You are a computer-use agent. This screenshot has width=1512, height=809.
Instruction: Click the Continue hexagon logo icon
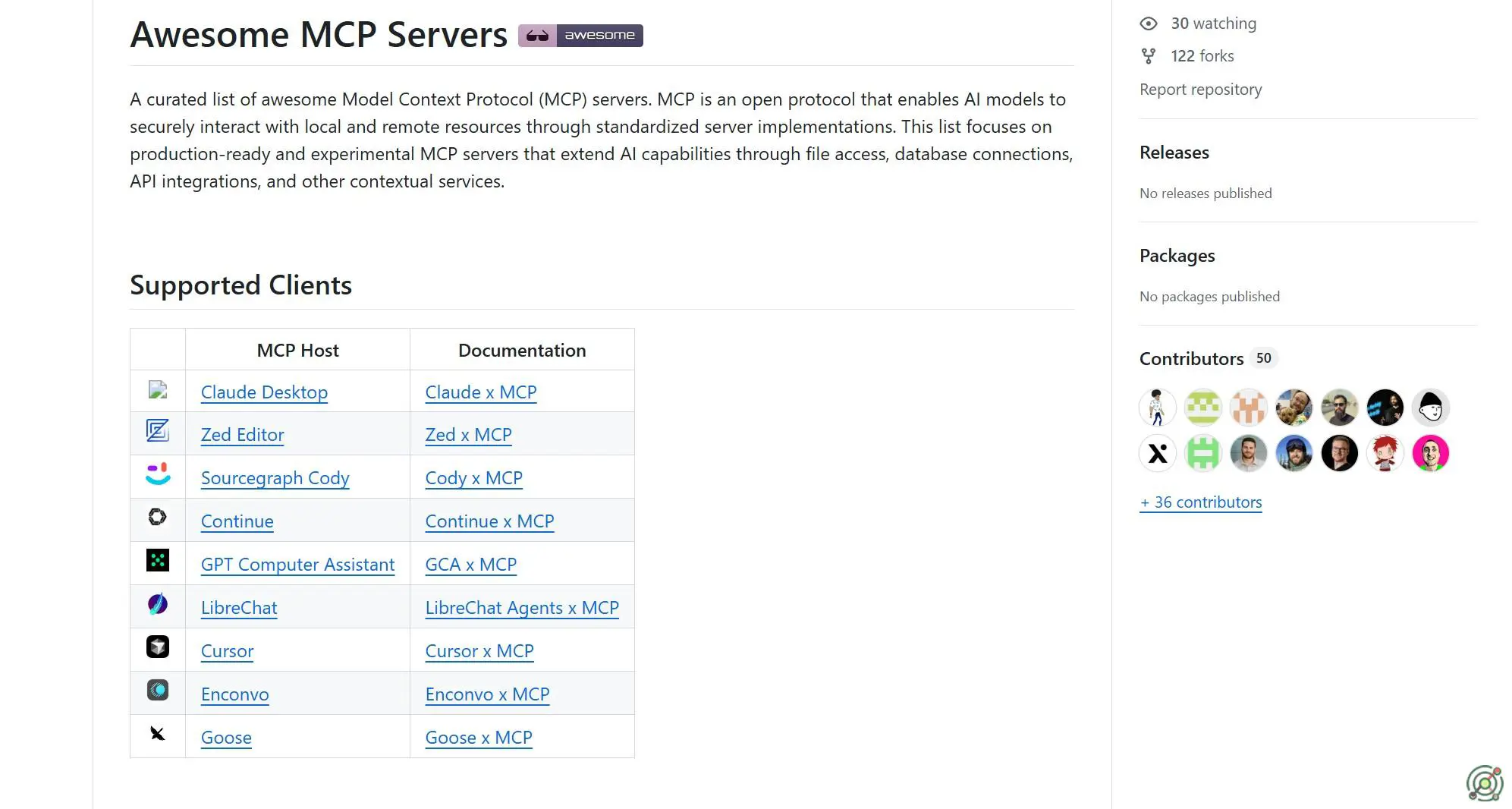pyautogui.click(x=157, y=517)
